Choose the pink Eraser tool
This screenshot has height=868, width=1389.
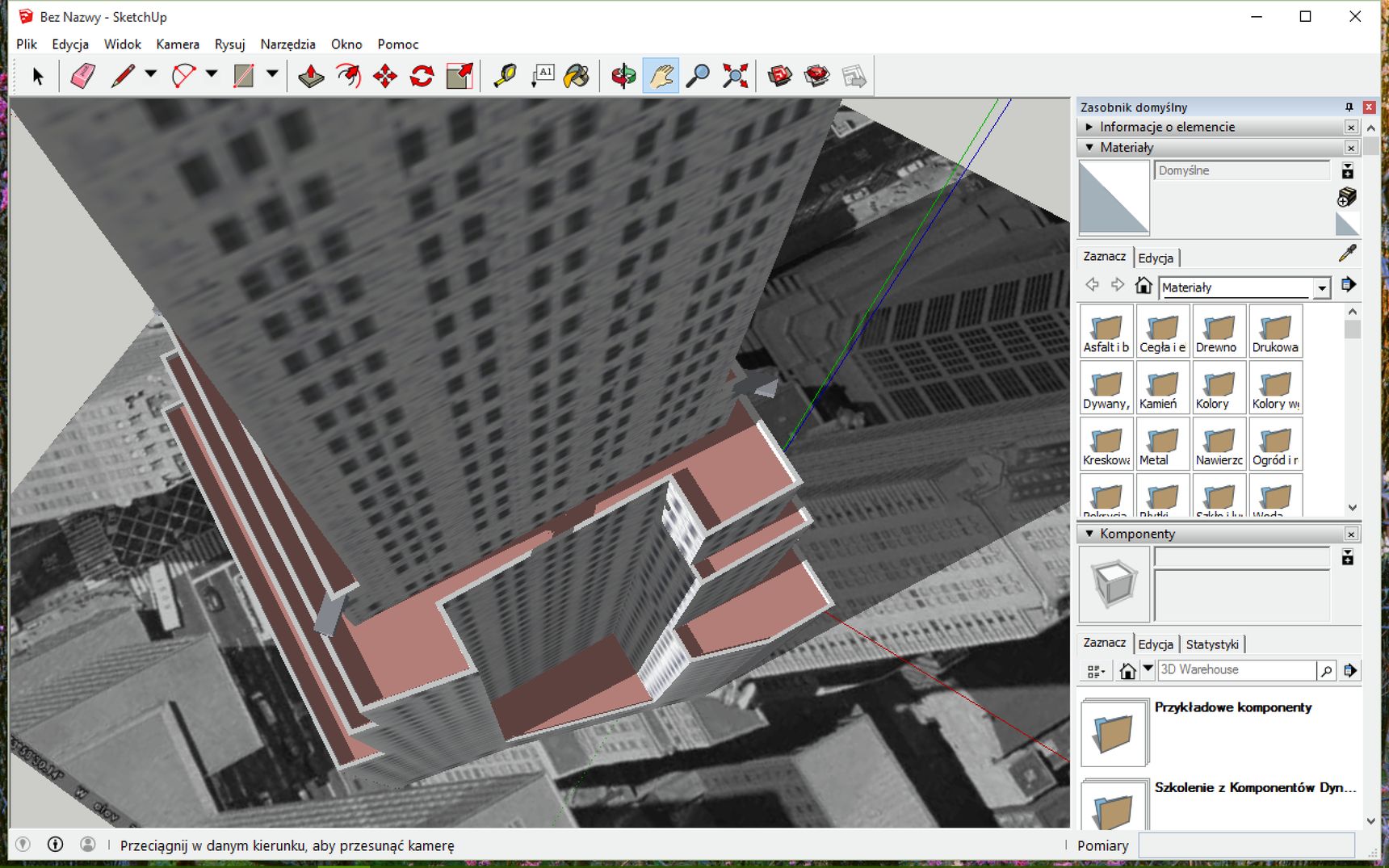83,76
